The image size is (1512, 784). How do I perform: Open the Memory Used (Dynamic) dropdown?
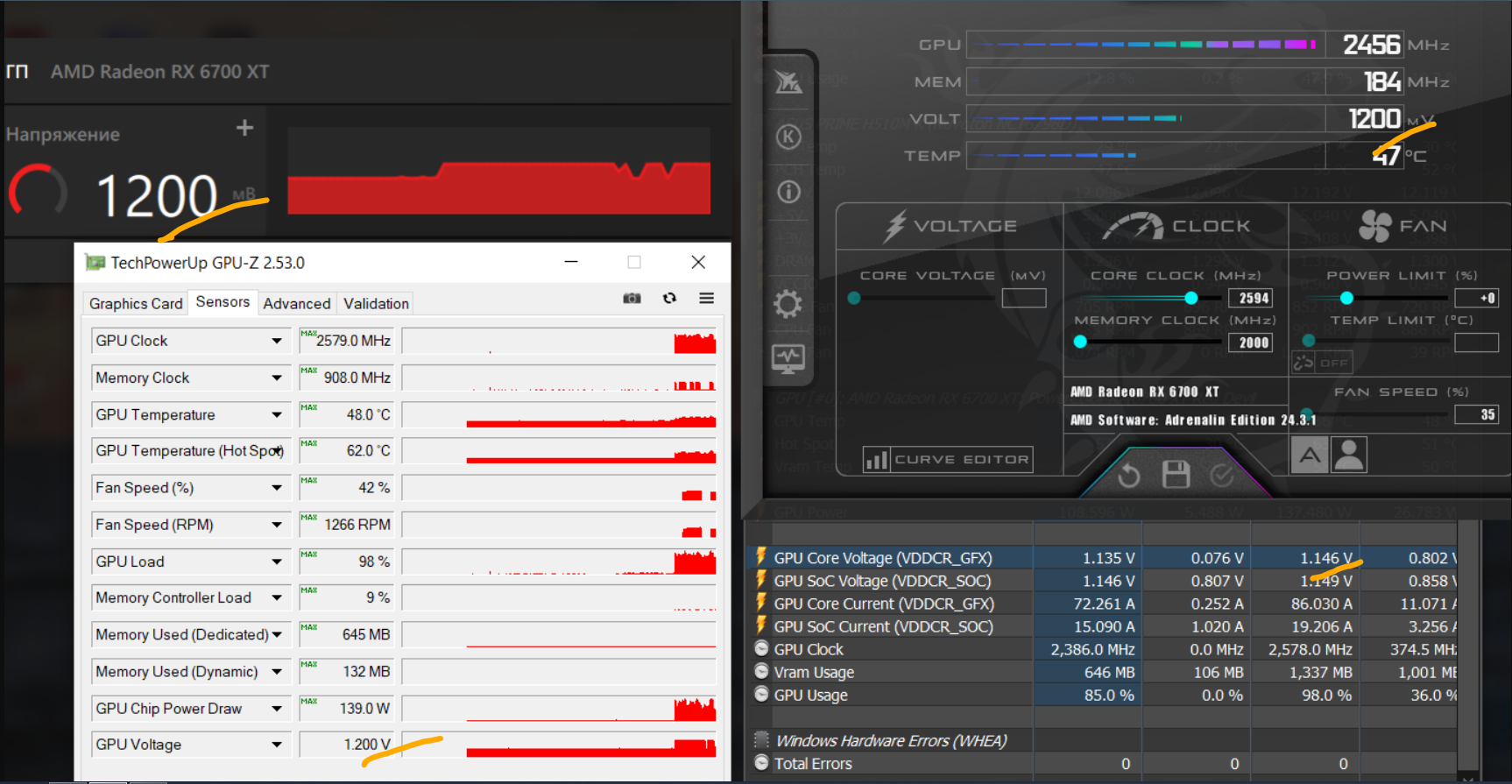(x=277, y=671)
